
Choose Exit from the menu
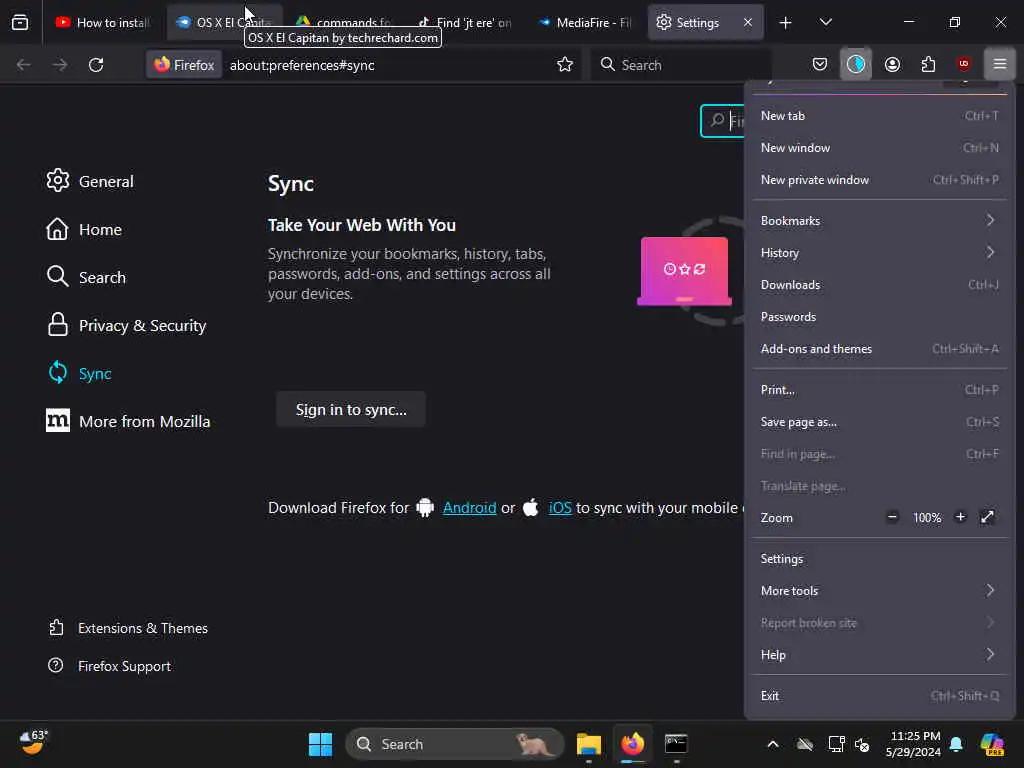point(880,696)
